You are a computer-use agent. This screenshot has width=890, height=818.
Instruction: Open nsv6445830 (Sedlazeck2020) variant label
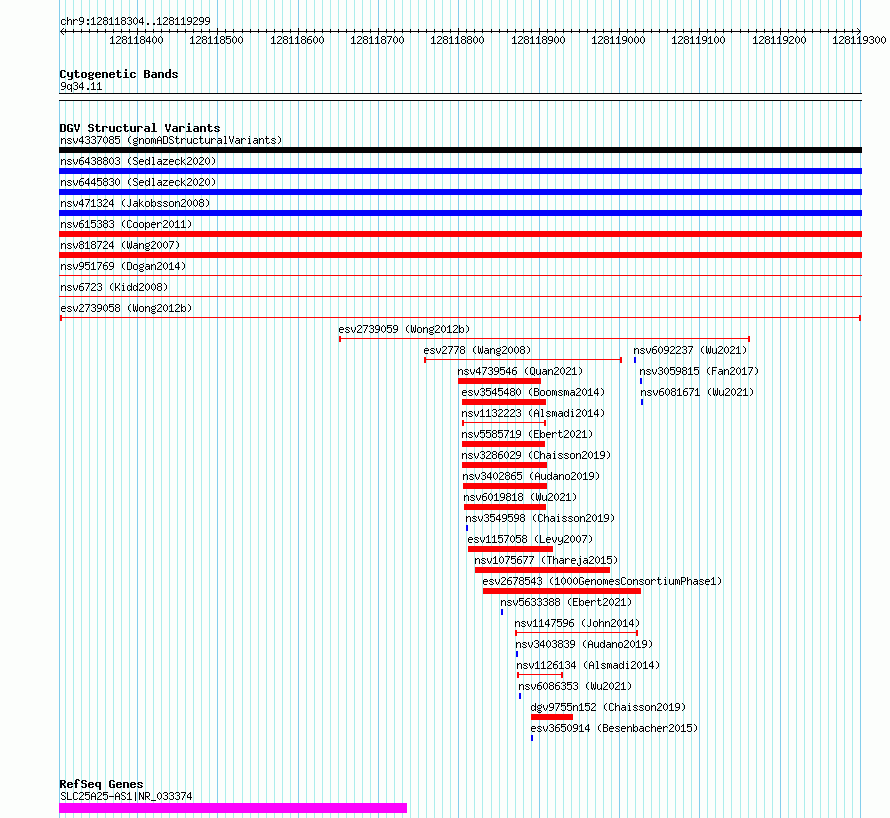[x=138, y=182]
